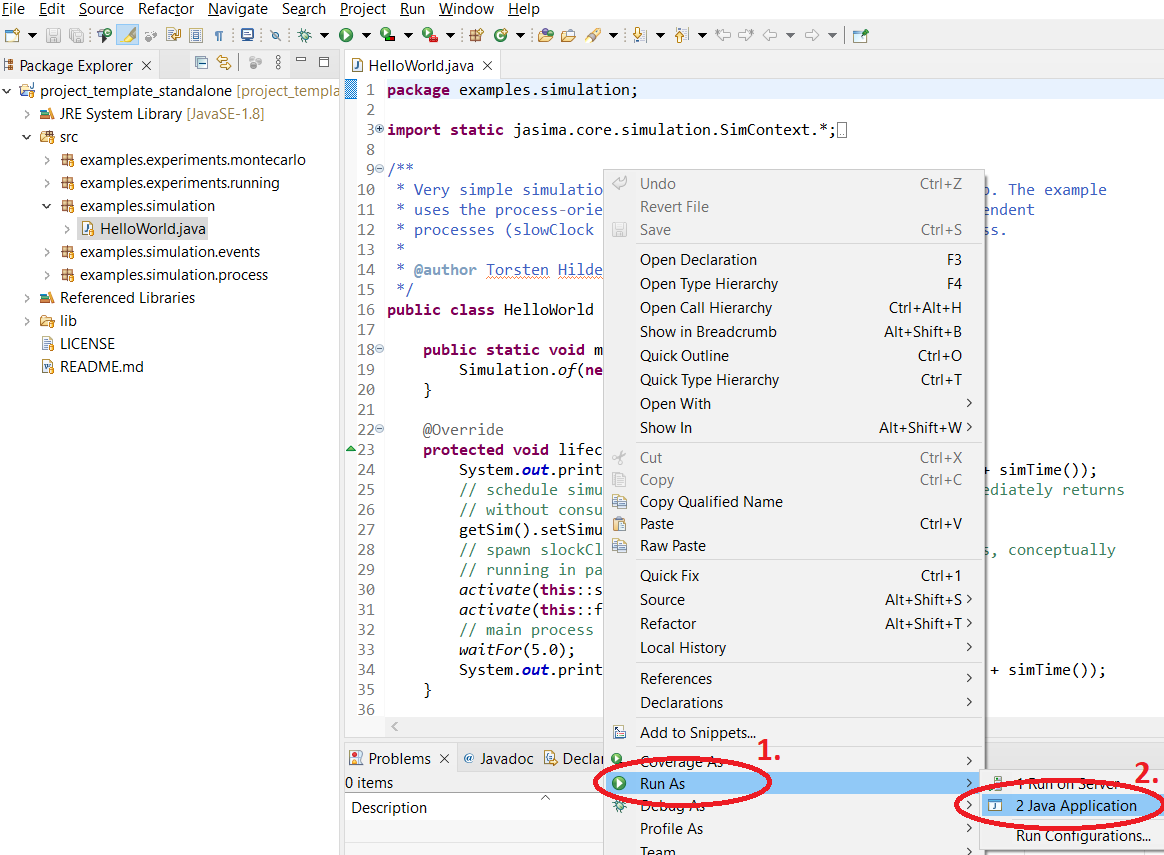
Task: Choose Open Declaration in context menu
Action: pos(698,260)
